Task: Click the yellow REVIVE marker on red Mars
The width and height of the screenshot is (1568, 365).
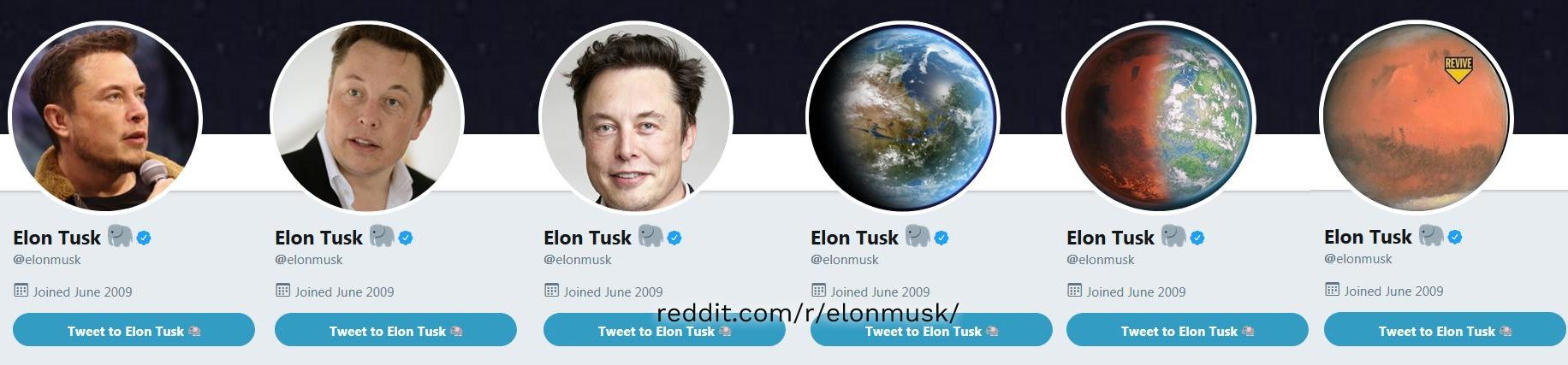Action: tap(1458, 70)
